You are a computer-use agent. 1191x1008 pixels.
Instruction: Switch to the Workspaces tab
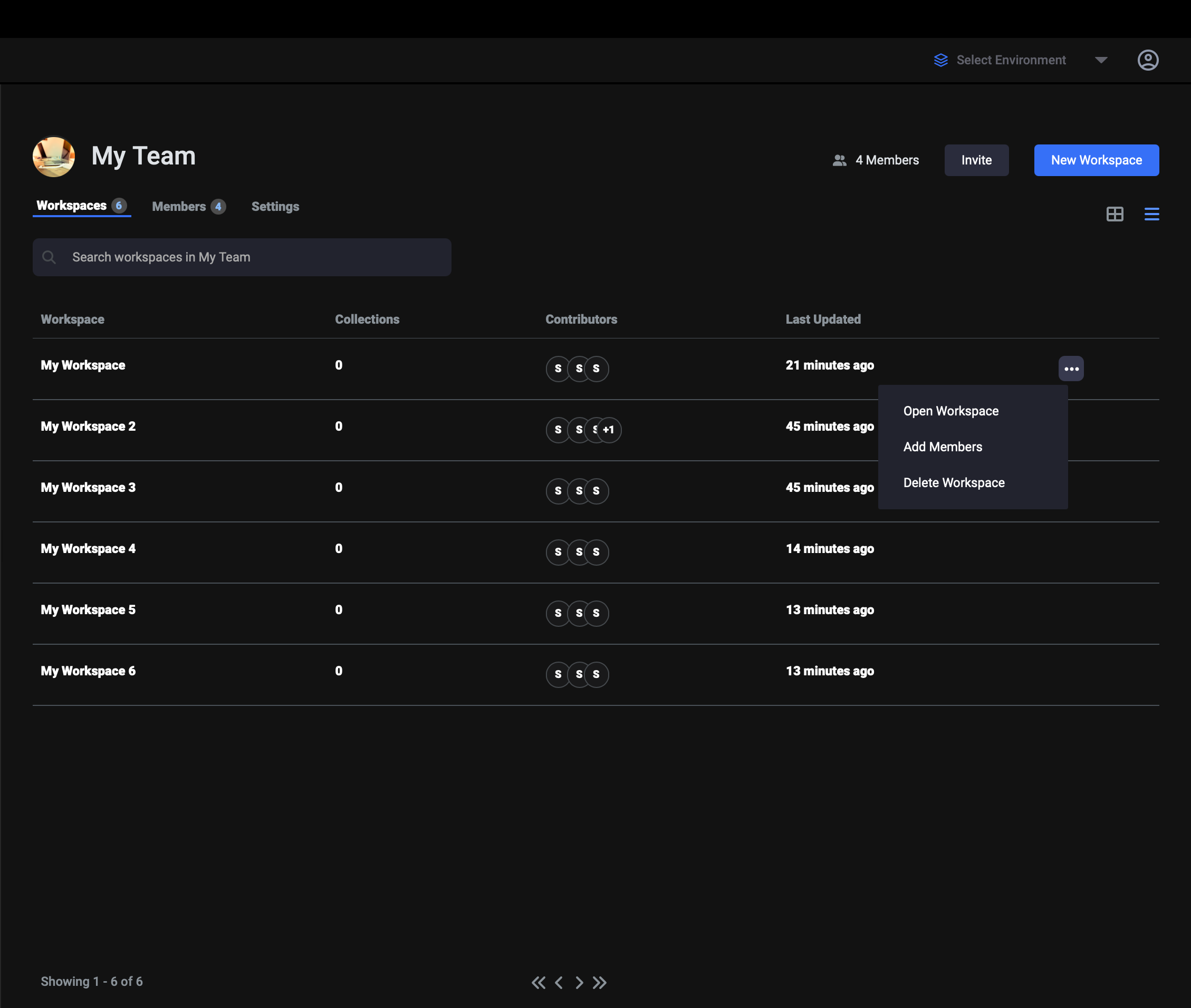point(82,206)
